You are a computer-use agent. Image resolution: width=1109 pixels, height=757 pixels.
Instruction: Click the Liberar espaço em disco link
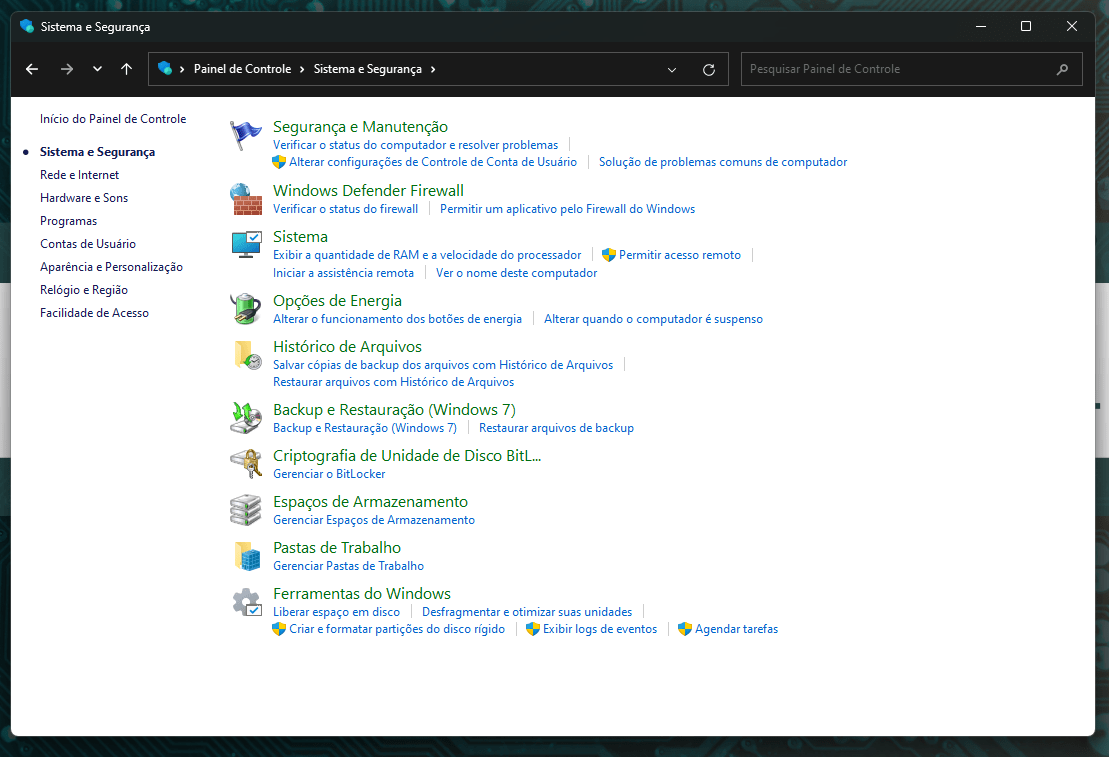pyautogui.click(x=336, y=611)
